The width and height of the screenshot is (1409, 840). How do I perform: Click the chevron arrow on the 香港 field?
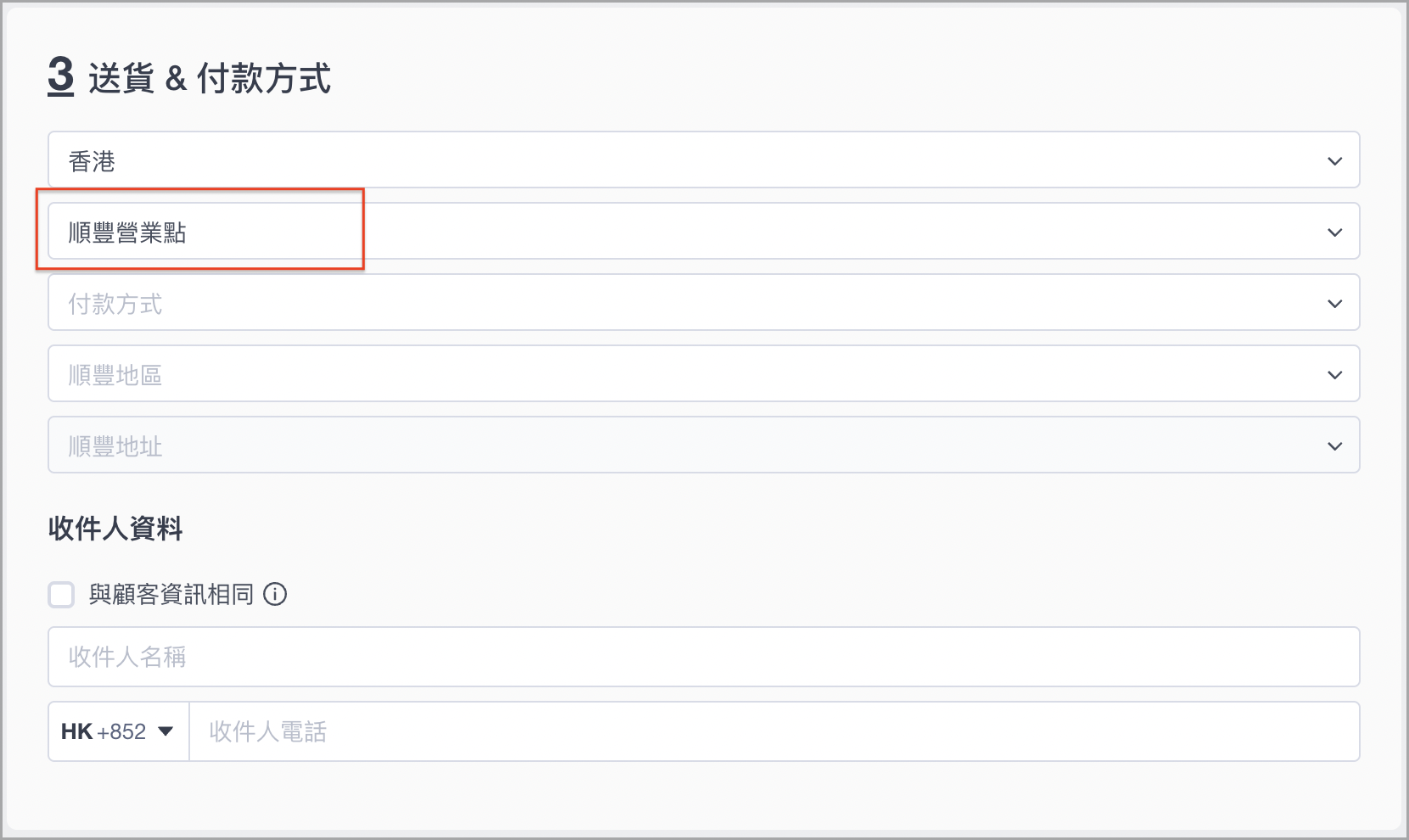point(1335,161)
